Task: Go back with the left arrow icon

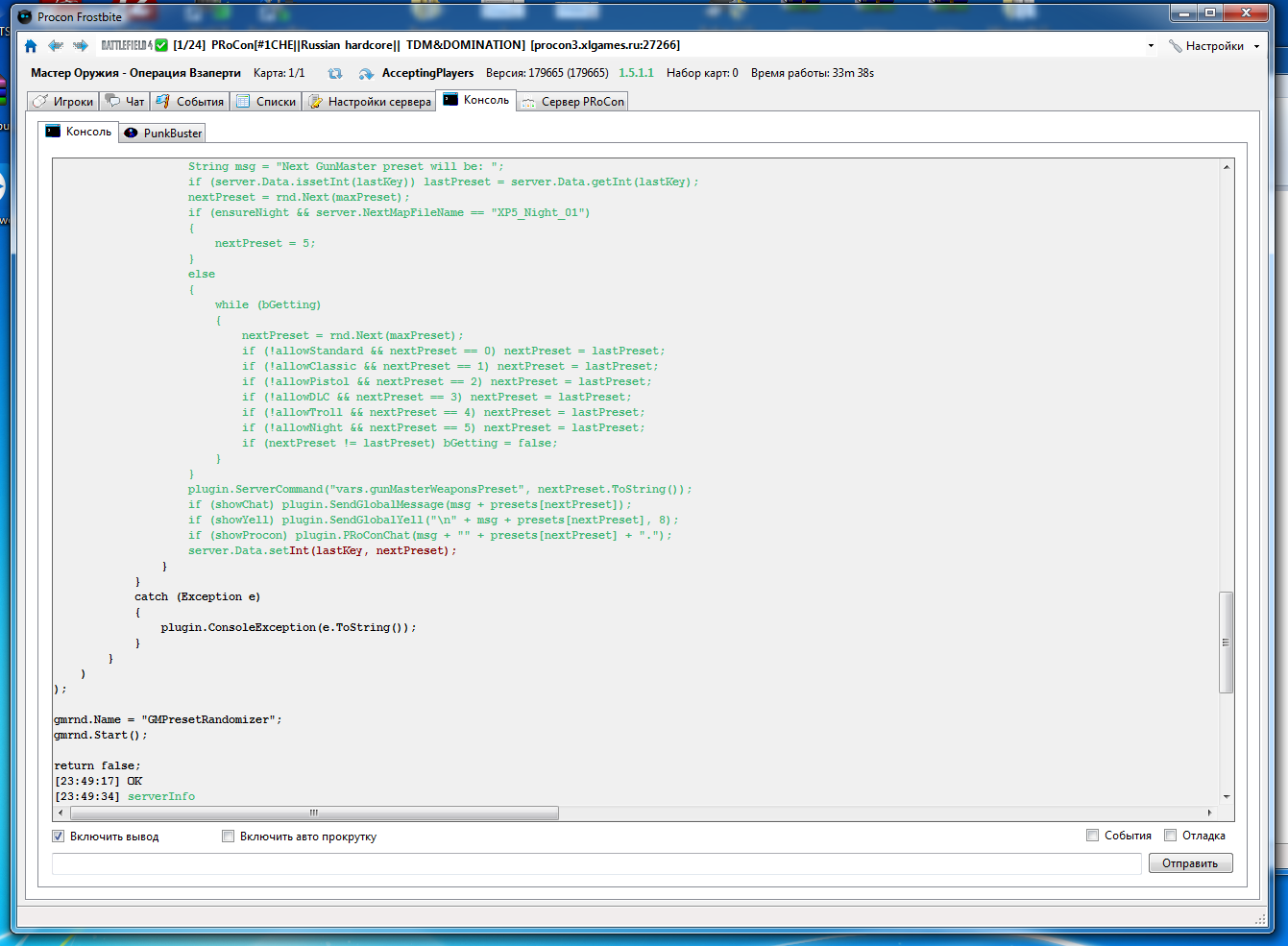Action: click(x=56, y=45)
